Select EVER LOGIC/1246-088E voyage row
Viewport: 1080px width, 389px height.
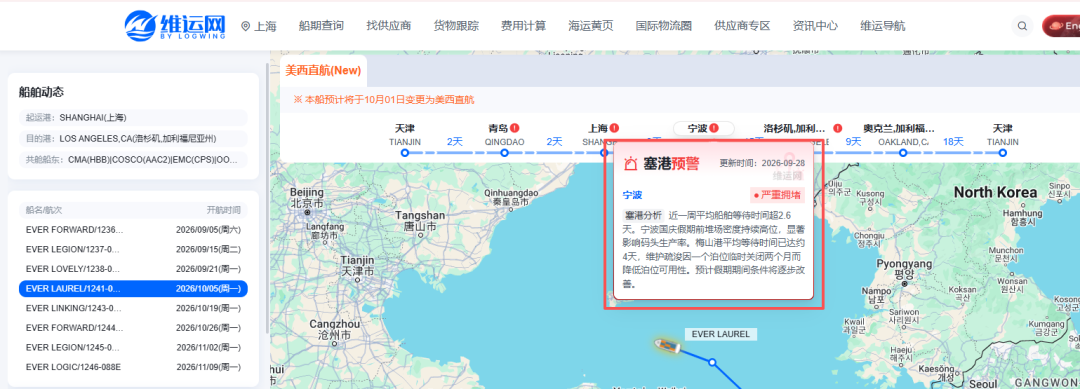(133, 367)
